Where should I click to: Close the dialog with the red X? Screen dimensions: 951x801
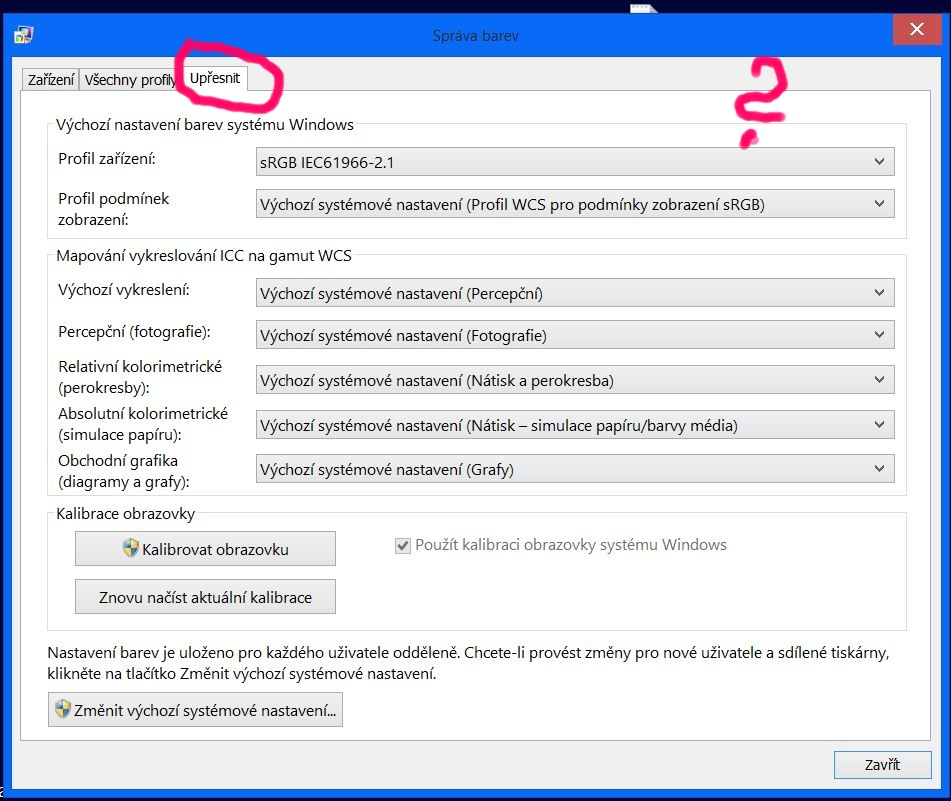pyautogui.click(x=917, y=30)
